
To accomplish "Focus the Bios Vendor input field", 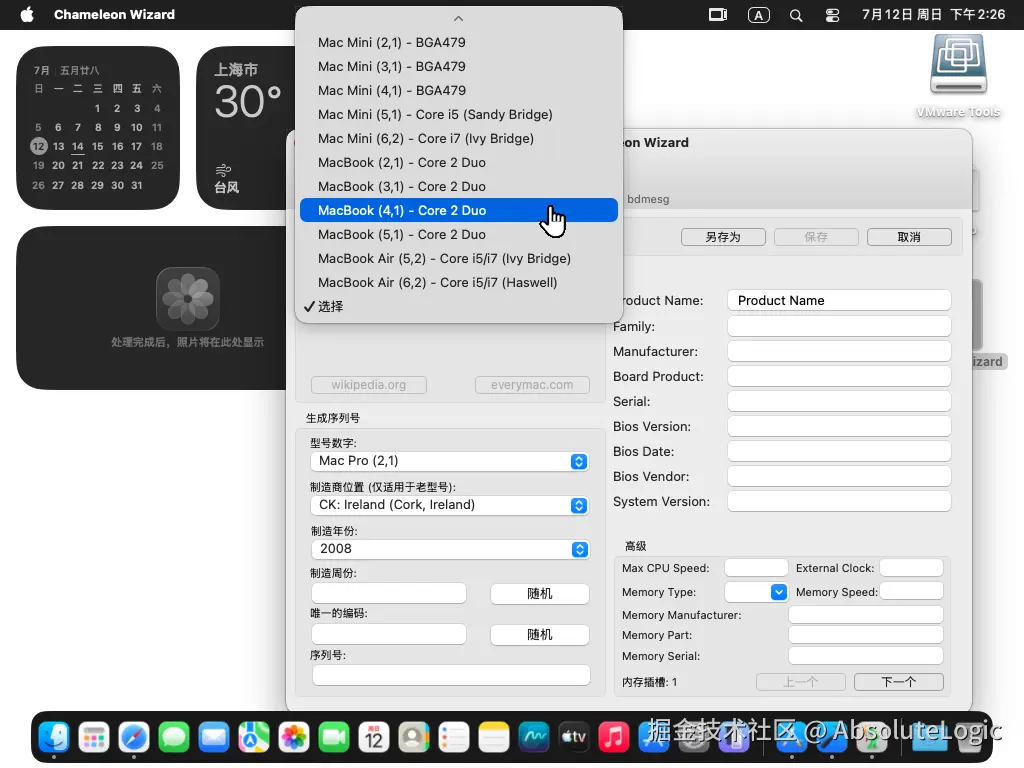I will 839,476.
